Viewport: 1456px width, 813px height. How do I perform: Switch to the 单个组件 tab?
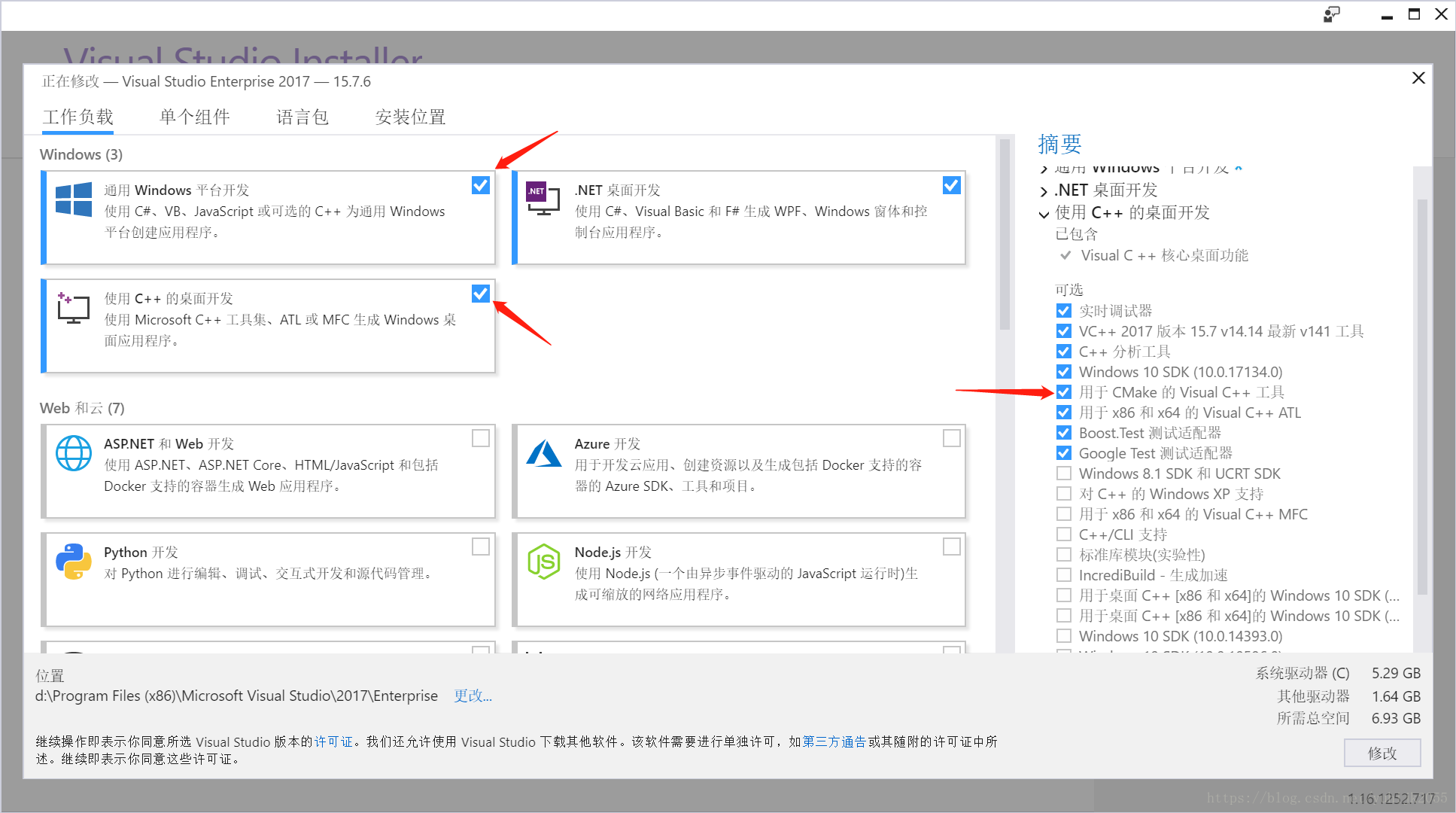(x=194, y=117)
